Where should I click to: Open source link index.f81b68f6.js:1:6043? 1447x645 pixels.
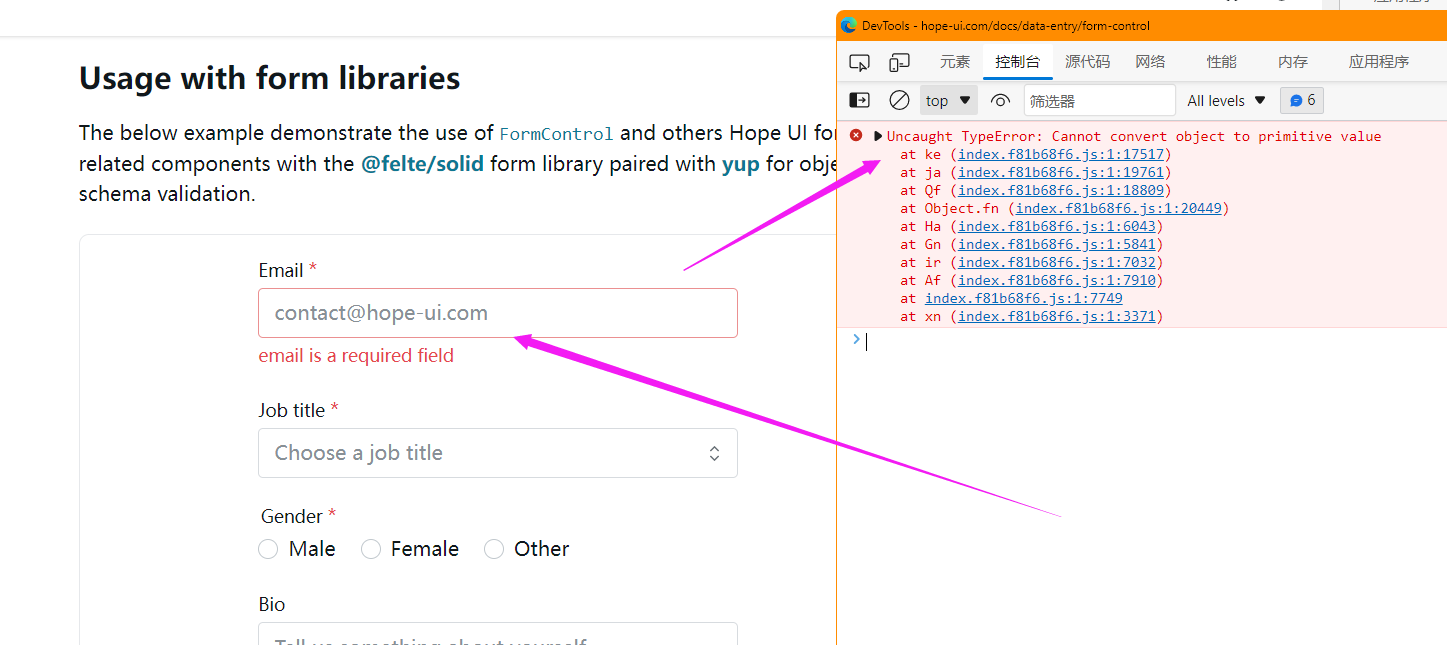point(1057,226)
